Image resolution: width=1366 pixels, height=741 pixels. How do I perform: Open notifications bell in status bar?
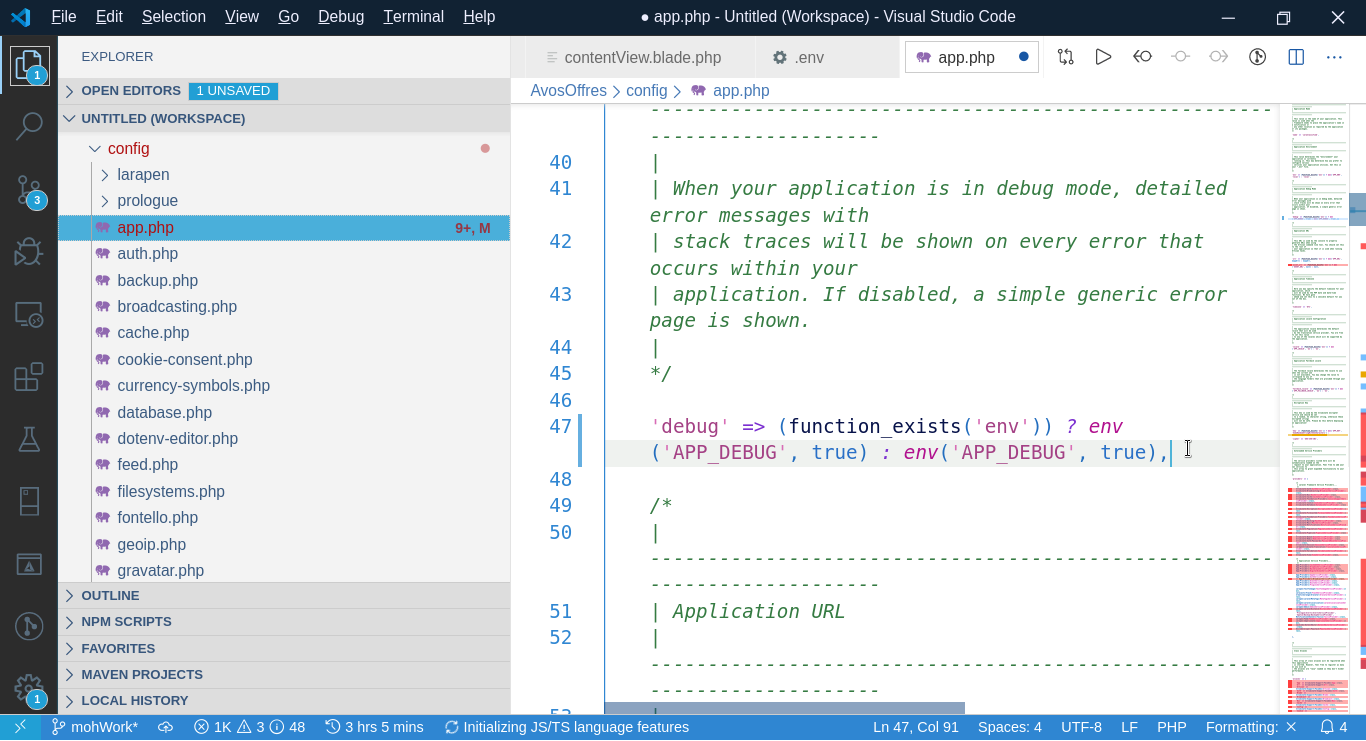pos(1334,727)
